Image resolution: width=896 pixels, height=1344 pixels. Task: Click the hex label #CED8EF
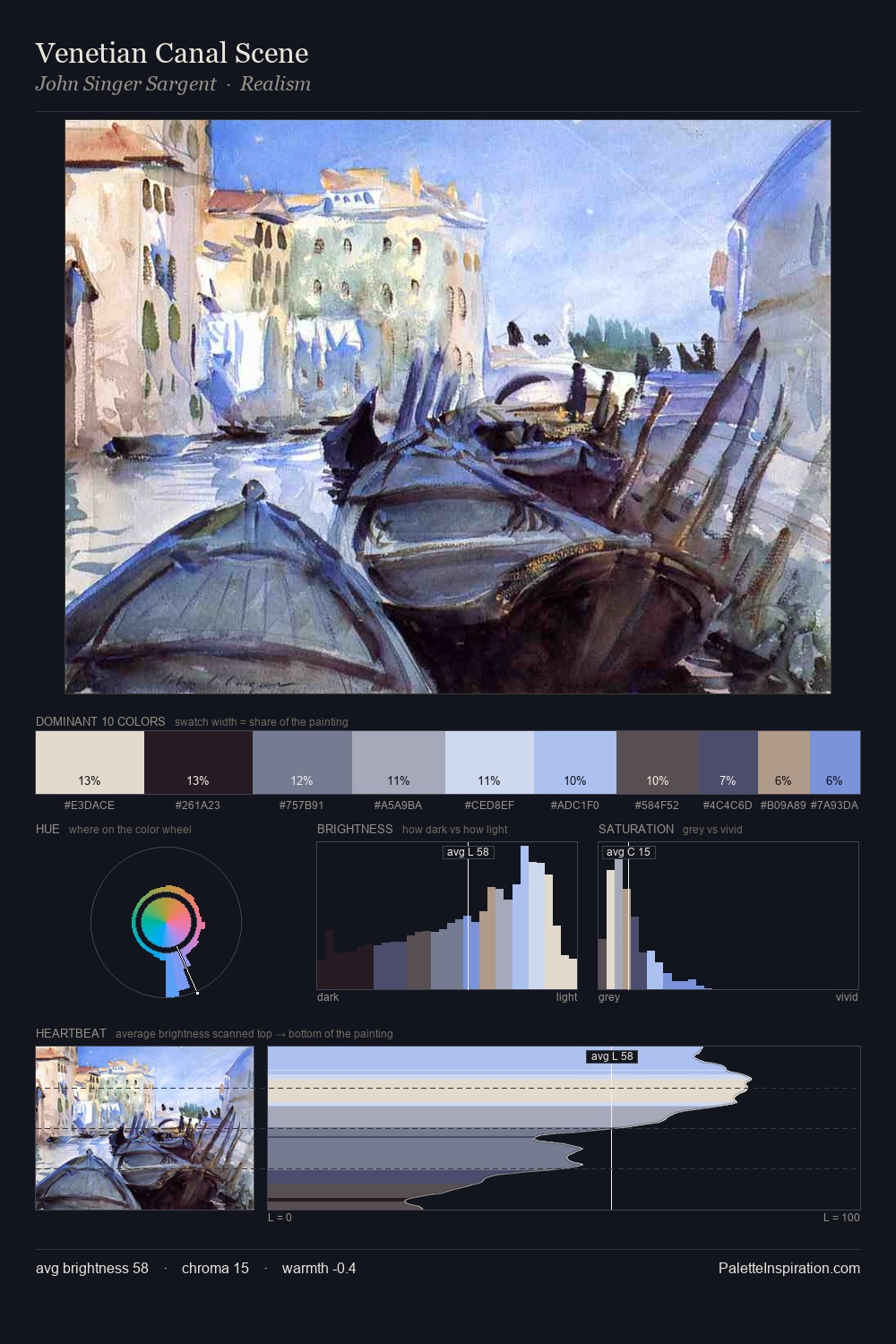click(x=489, y=805)
